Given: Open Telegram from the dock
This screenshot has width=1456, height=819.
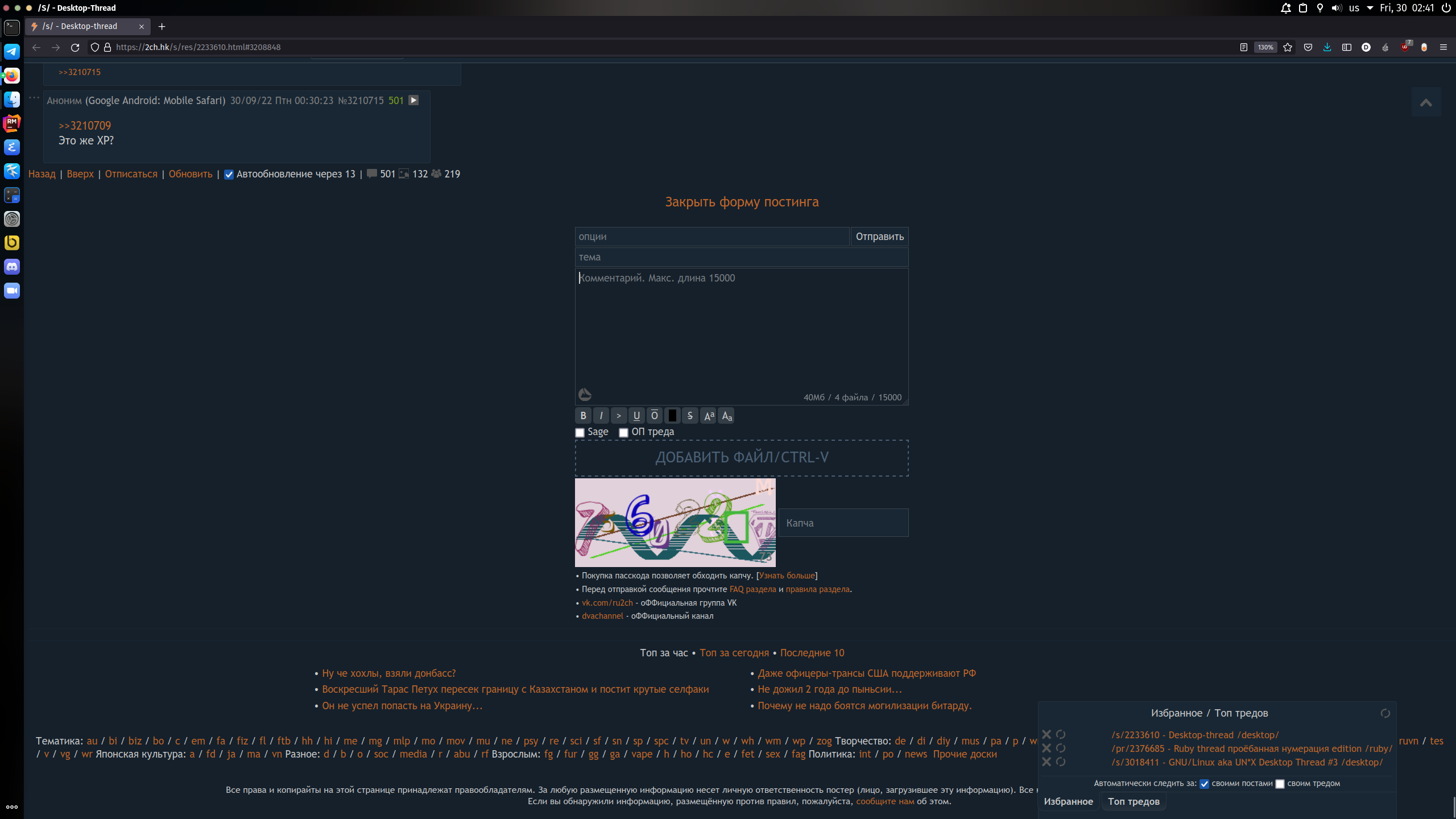Looking at the screenshot, I should coord(12,52).
